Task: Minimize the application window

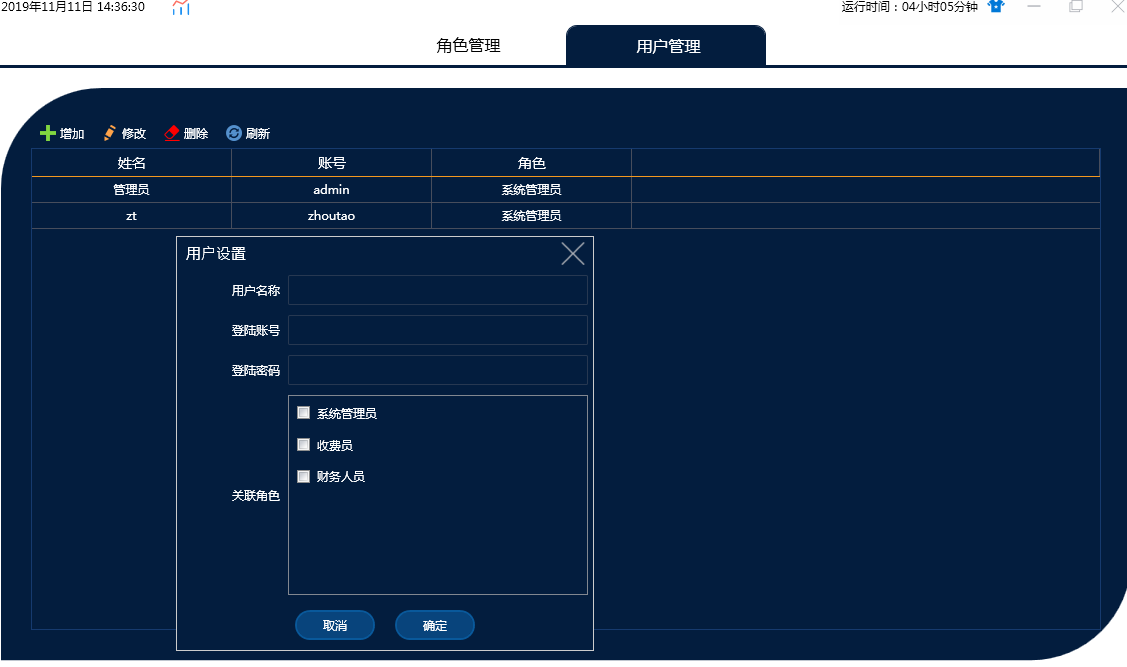Action: coord(1034,6)
